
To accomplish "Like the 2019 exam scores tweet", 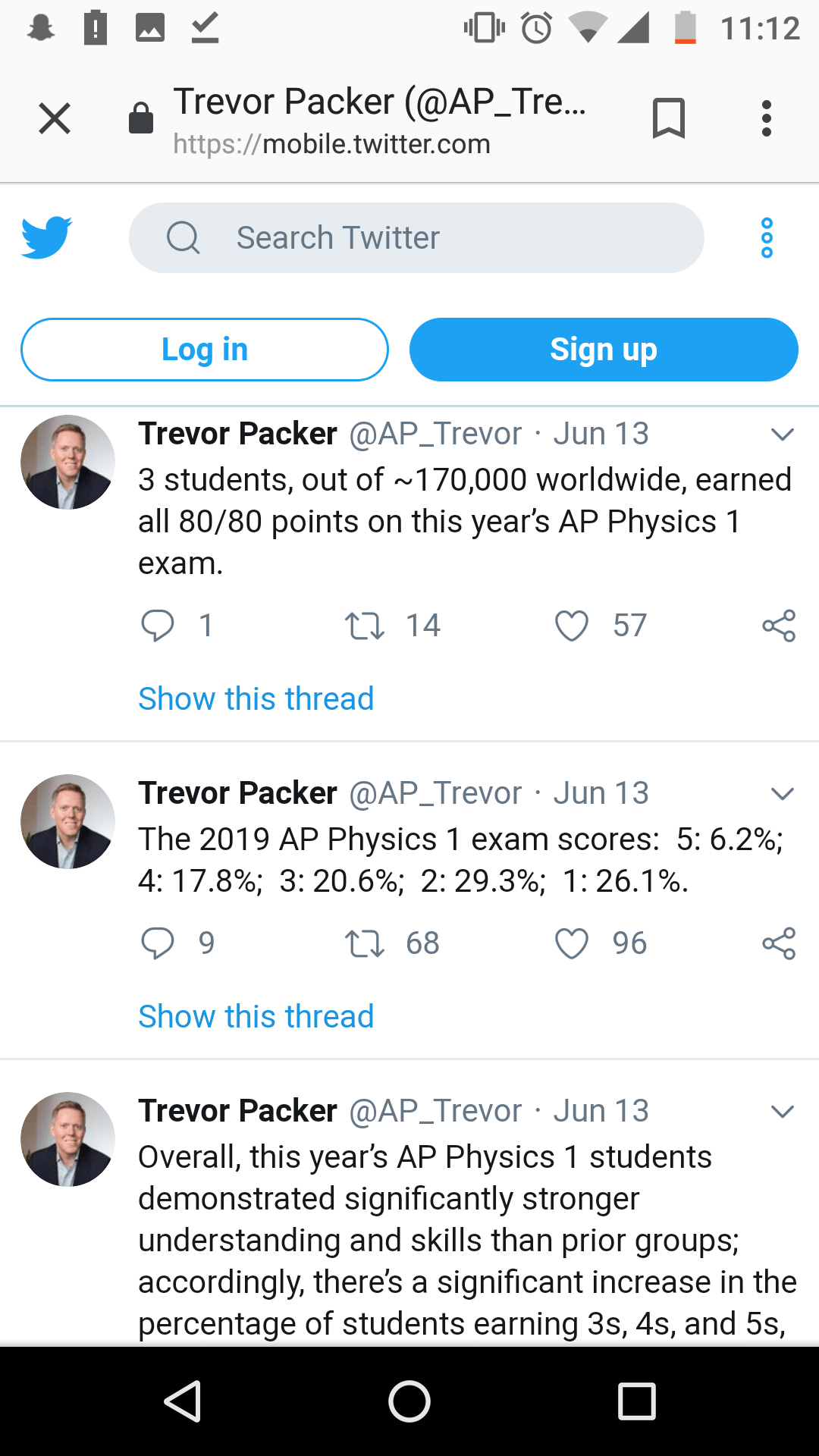I will tap(572, 943).
